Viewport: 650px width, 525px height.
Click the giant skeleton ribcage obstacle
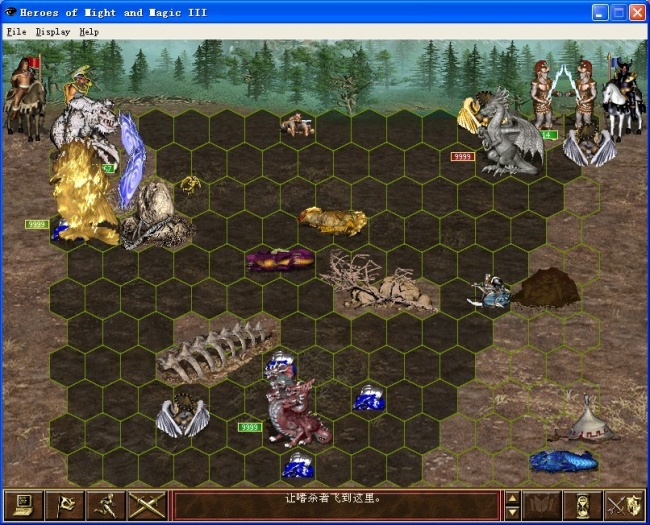[216, 352]
